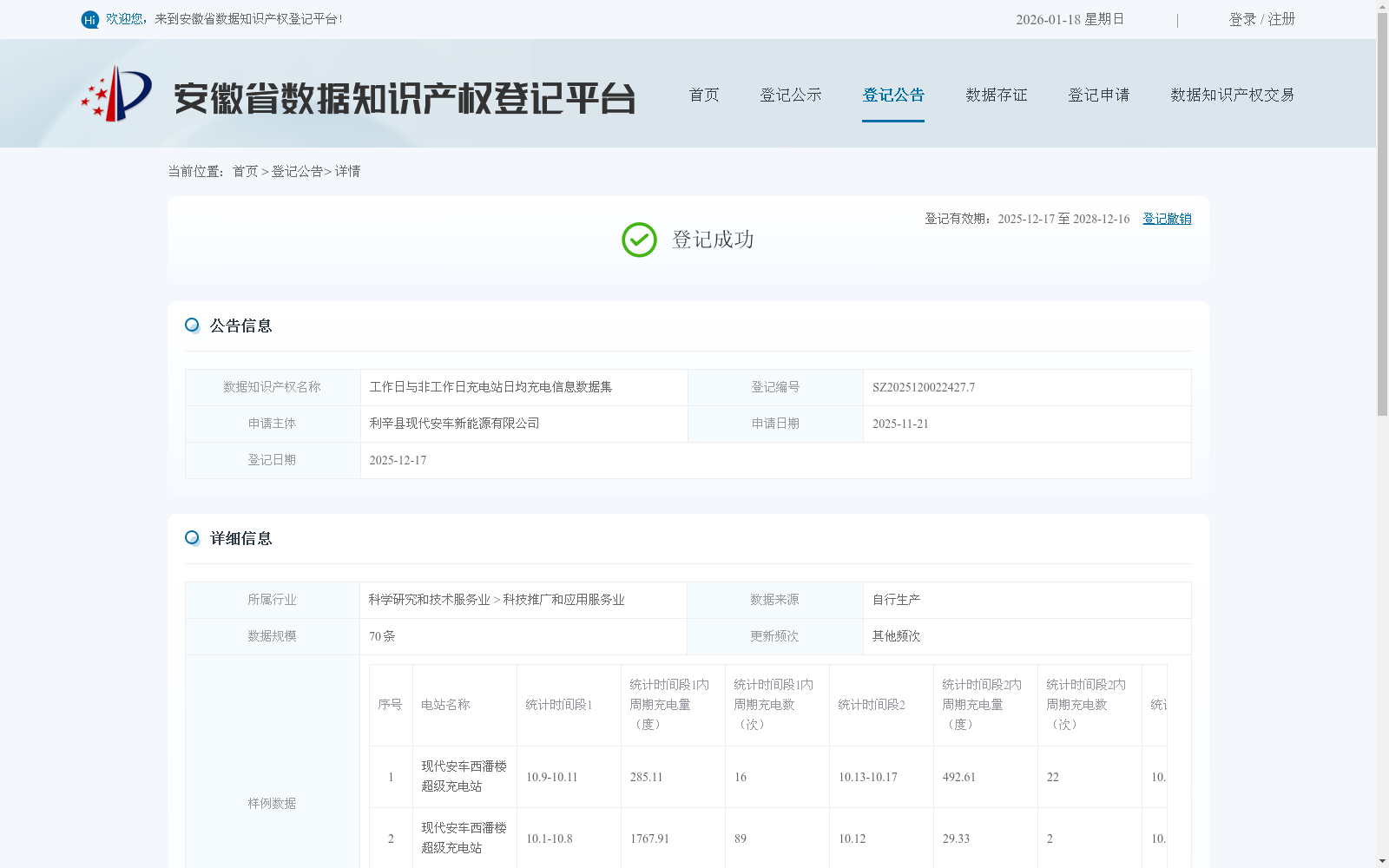Click the date 2026-01-18 星期日

pyautogui.click(x=1070, y=19)
